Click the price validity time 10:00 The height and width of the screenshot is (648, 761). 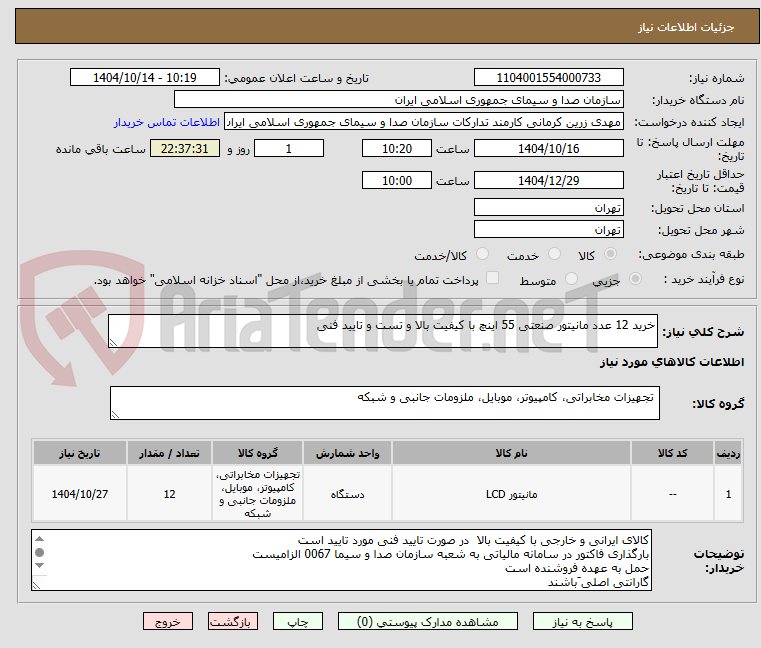click(397, 181)
